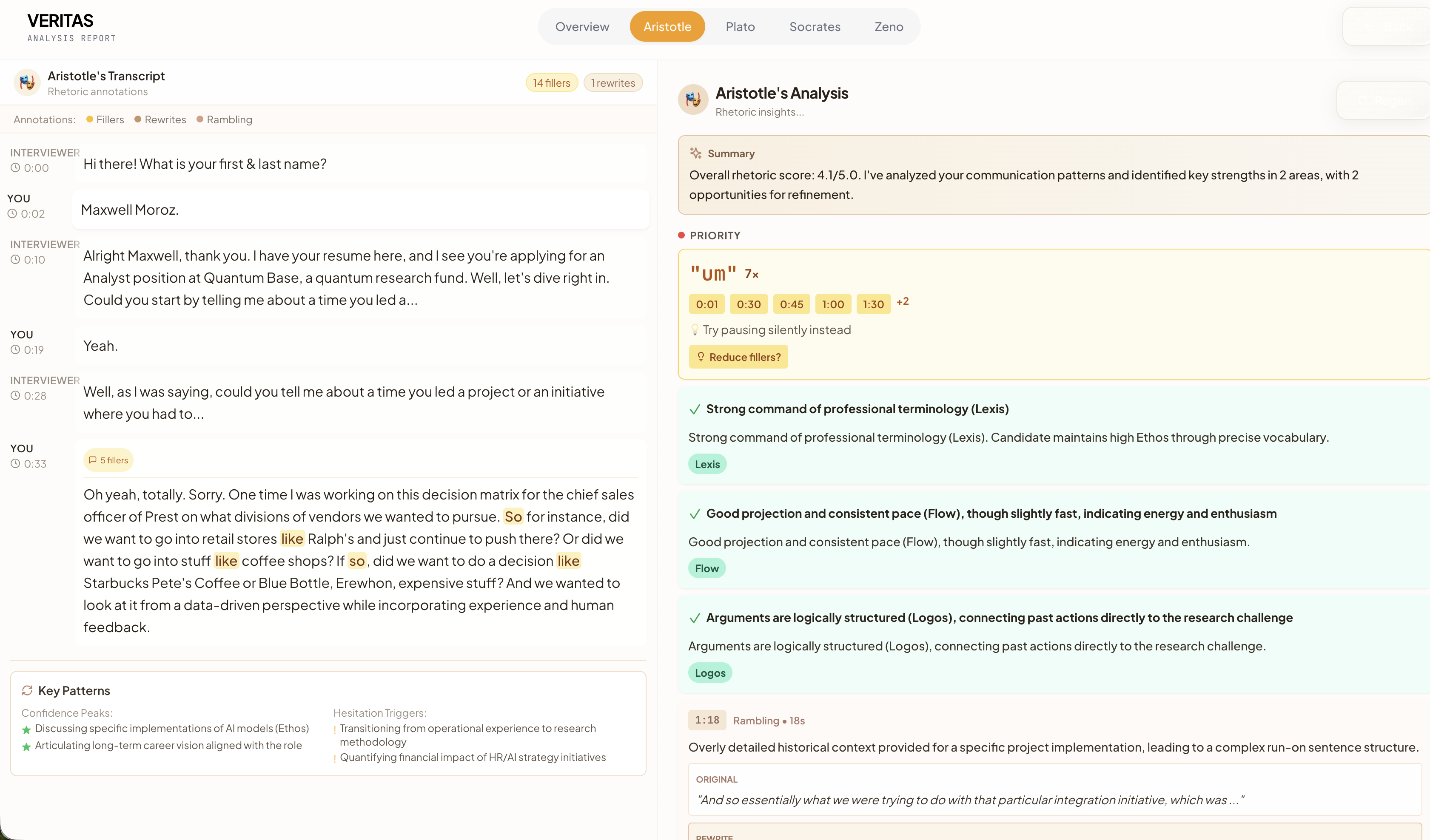This screenshot has width=1430, height=840.
Task: Click the highlighted filler word "So"
Action: click(x=513, y=516)
